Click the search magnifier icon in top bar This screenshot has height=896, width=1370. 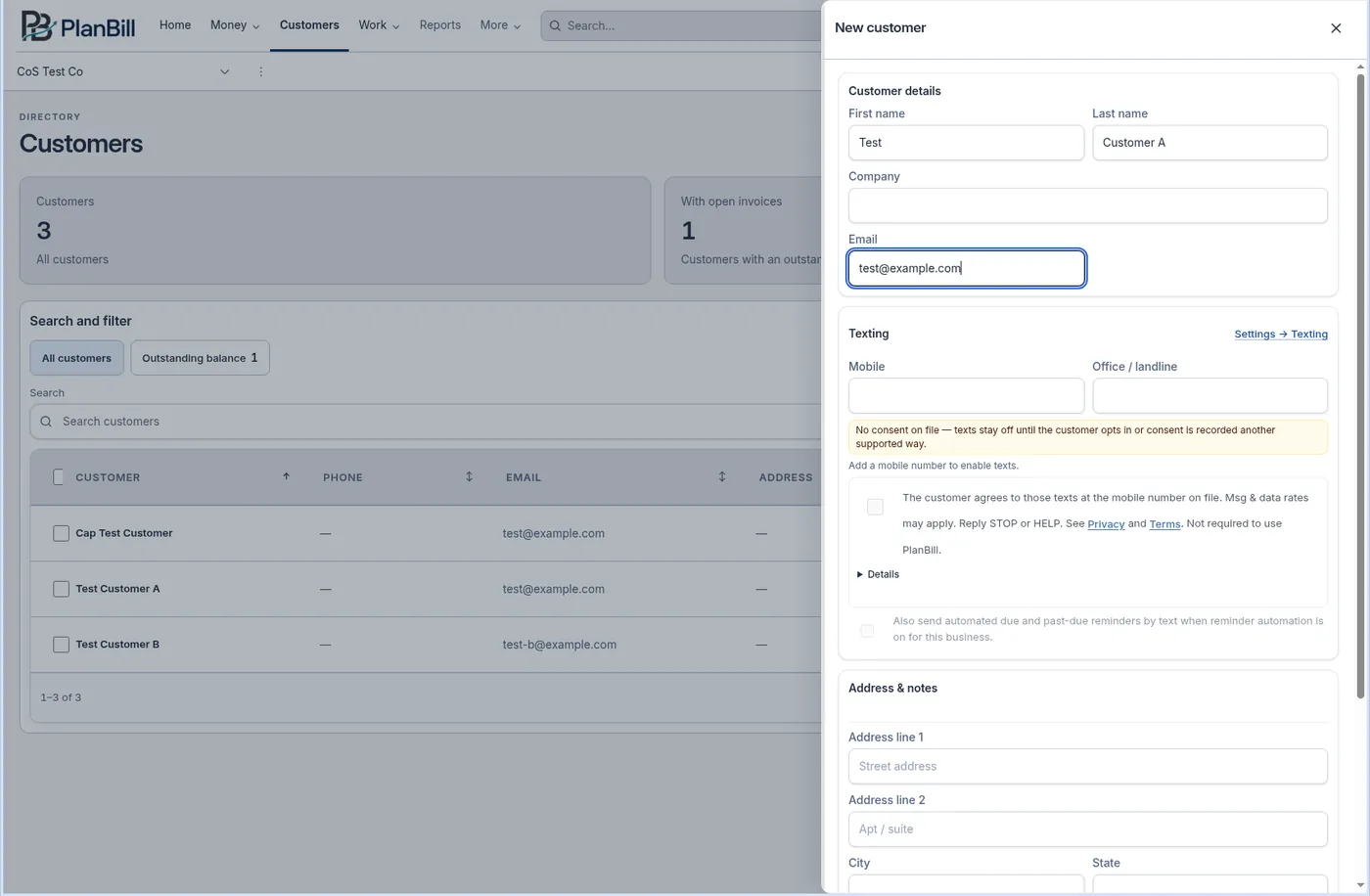(556, 25)
